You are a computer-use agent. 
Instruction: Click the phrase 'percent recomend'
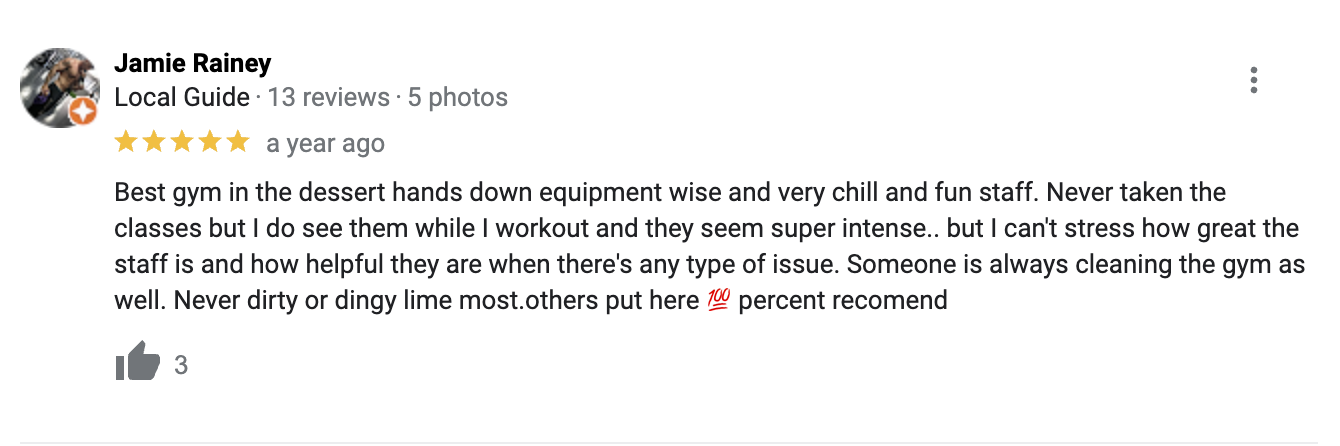(842, 300)
